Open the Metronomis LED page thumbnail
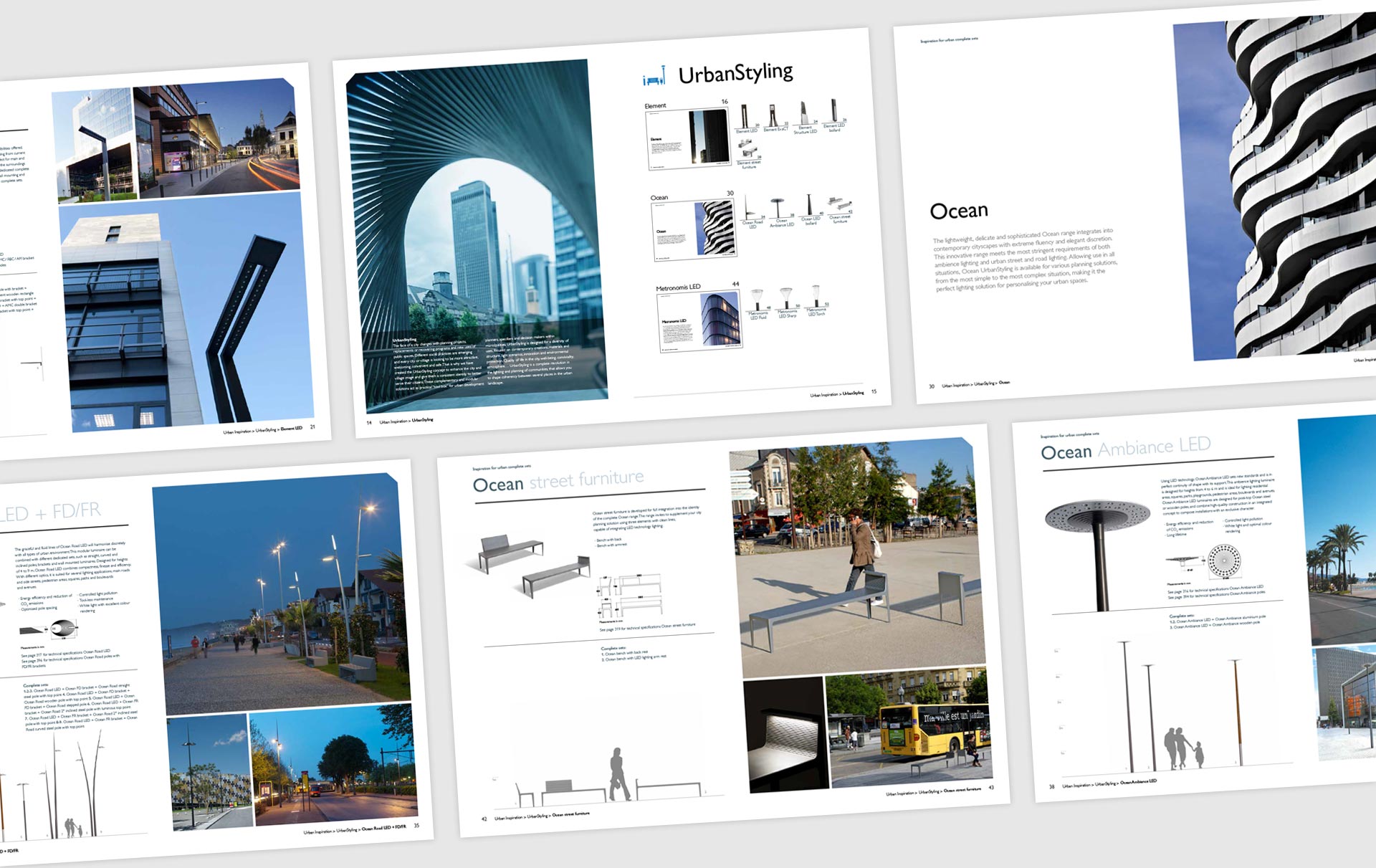Image resolution: width=1376 pixels, height=868 pixels. pos(700,322)
